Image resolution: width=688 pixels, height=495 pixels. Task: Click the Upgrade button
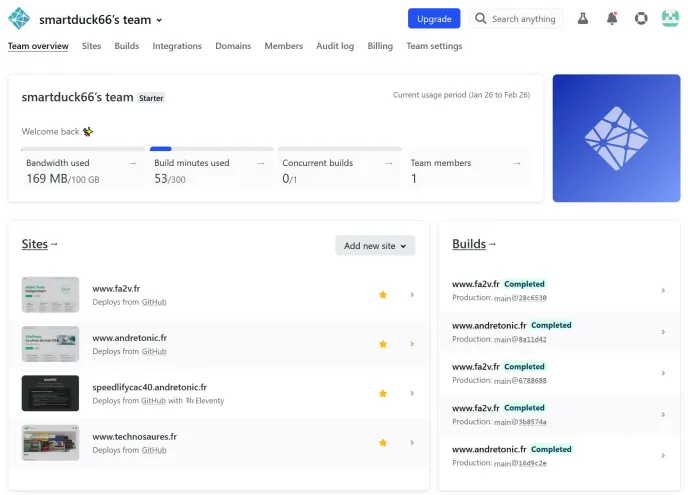click(434, 18)
